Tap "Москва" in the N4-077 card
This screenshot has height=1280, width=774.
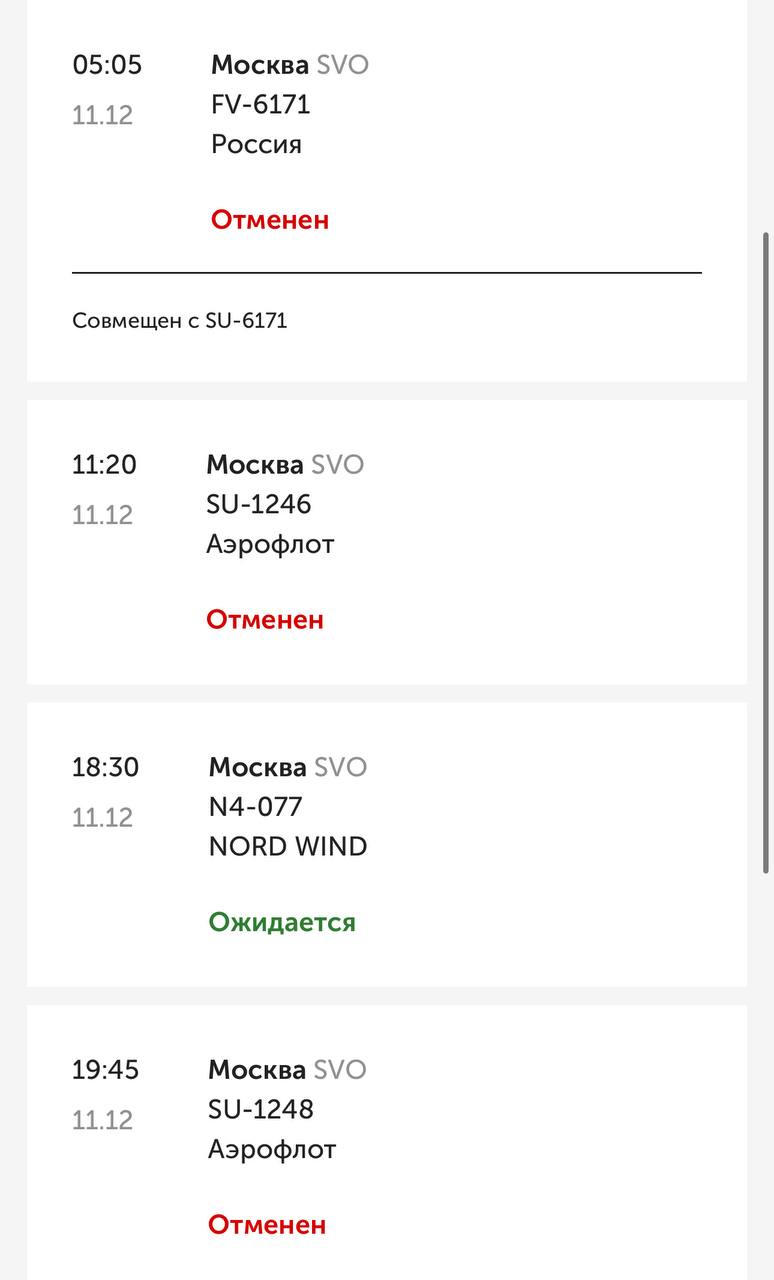258,767
